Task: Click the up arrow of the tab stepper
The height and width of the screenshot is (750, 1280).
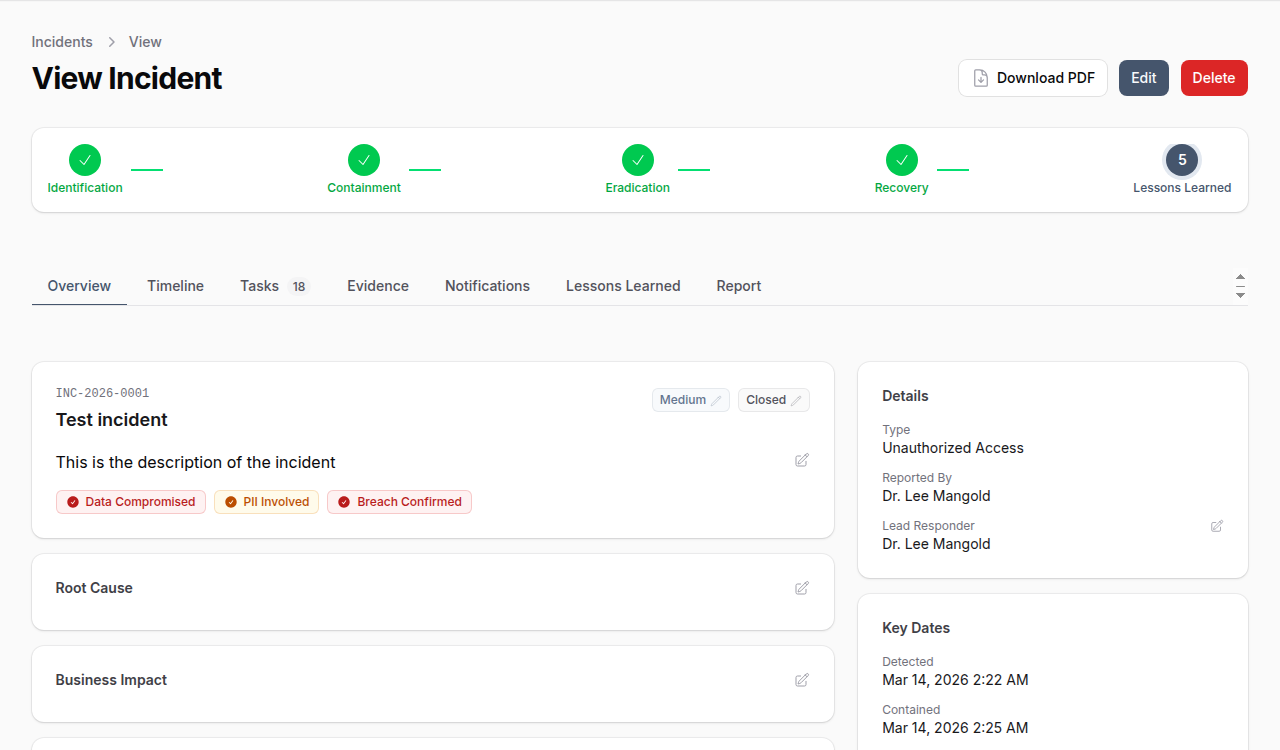Action: click(1240, 277)
